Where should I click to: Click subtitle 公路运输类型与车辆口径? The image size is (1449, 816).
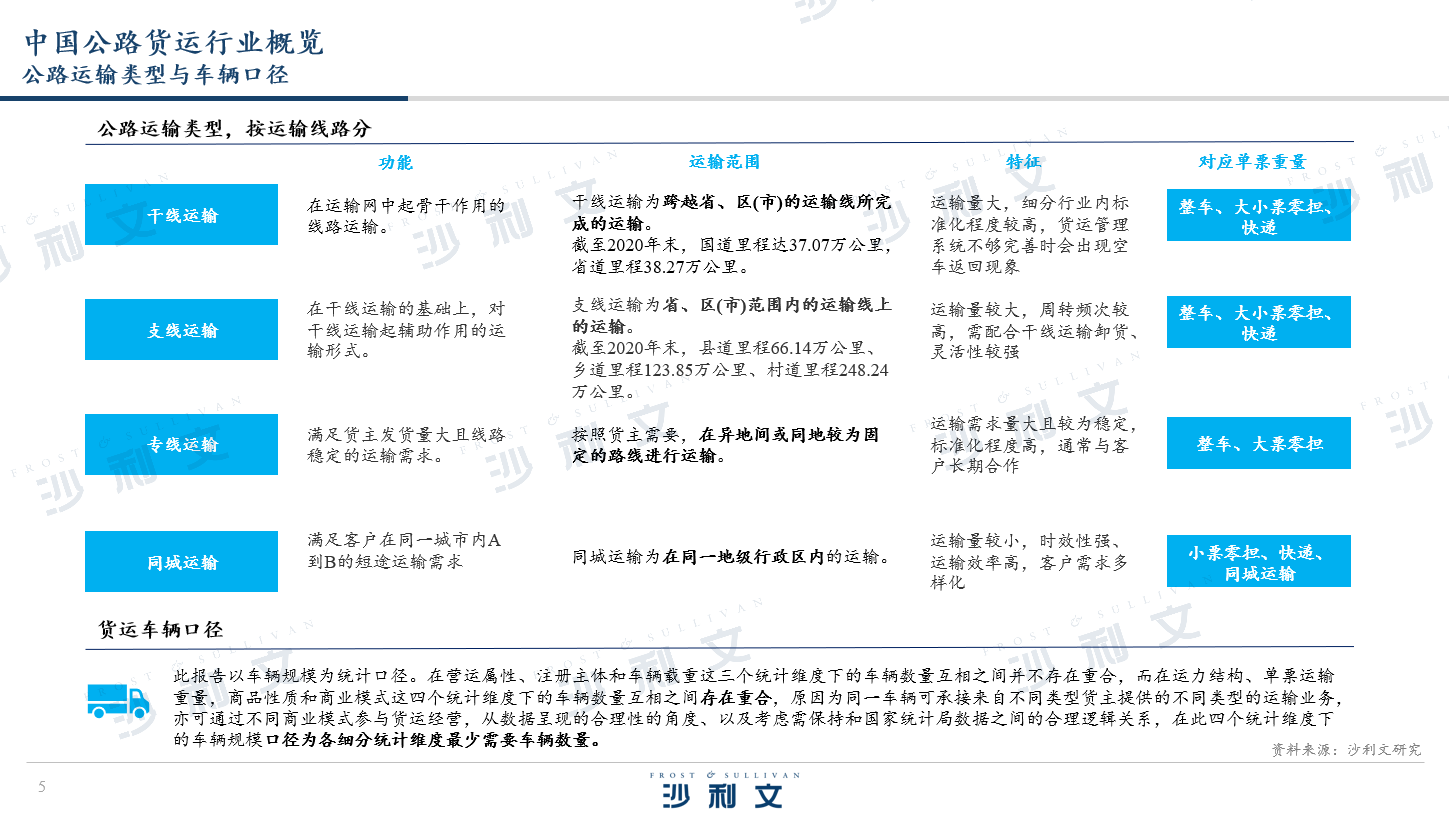pos(155,76)
